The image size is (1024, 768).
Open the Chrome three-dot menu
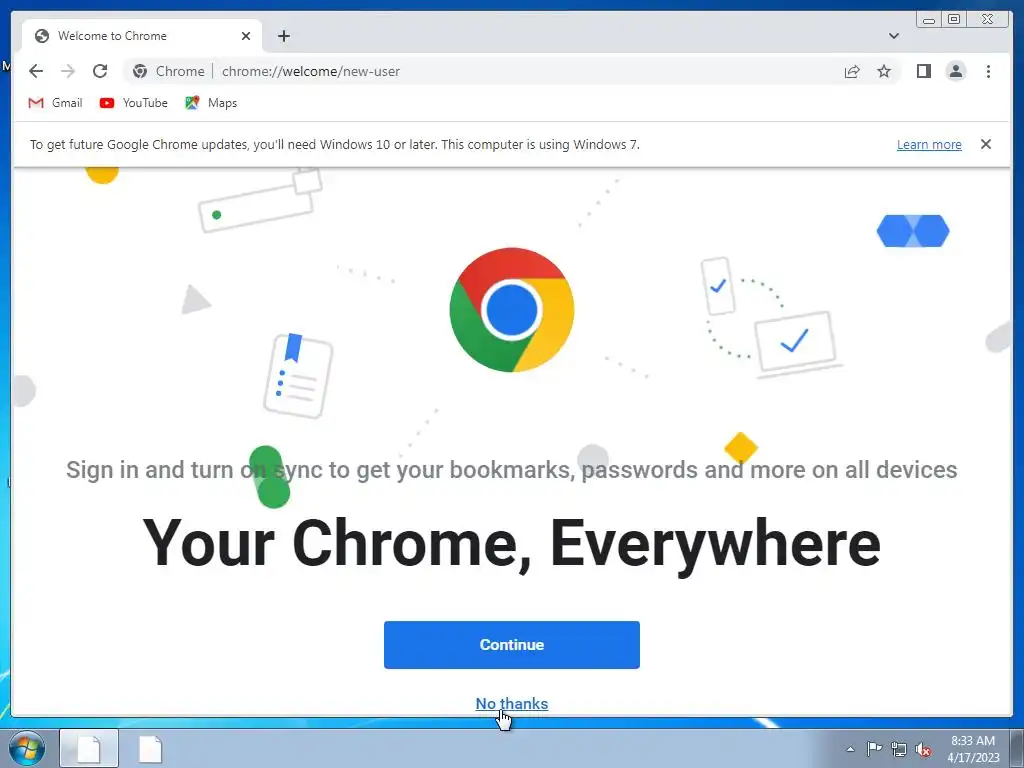tap(988, 71)
